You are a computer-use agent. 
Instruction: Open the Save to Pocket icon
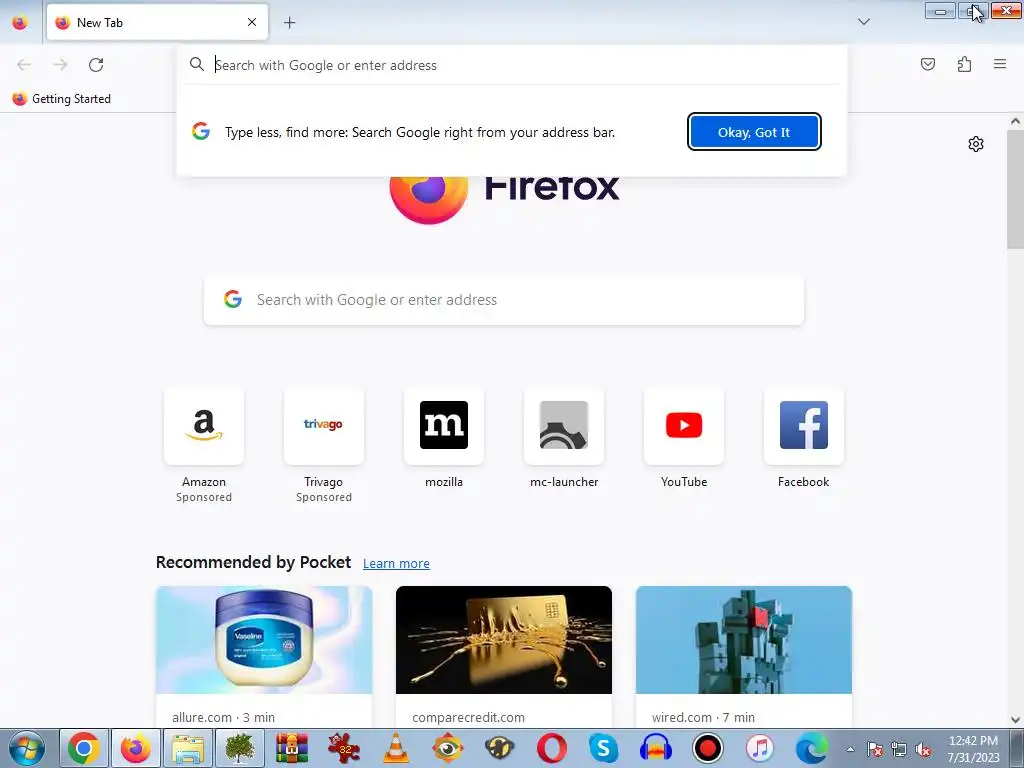click(927, 64)
